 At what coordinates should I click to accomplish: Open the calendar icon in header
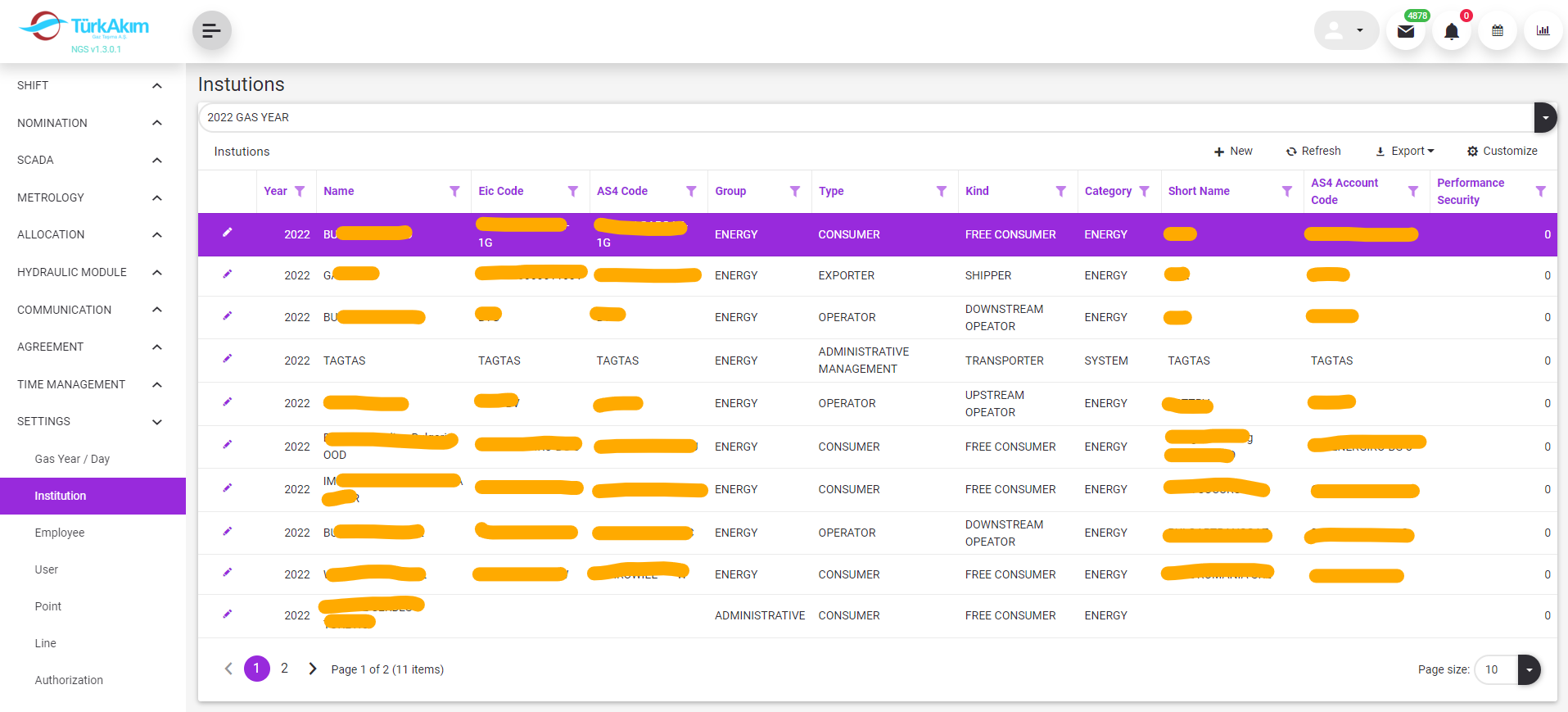[1498, 31]
